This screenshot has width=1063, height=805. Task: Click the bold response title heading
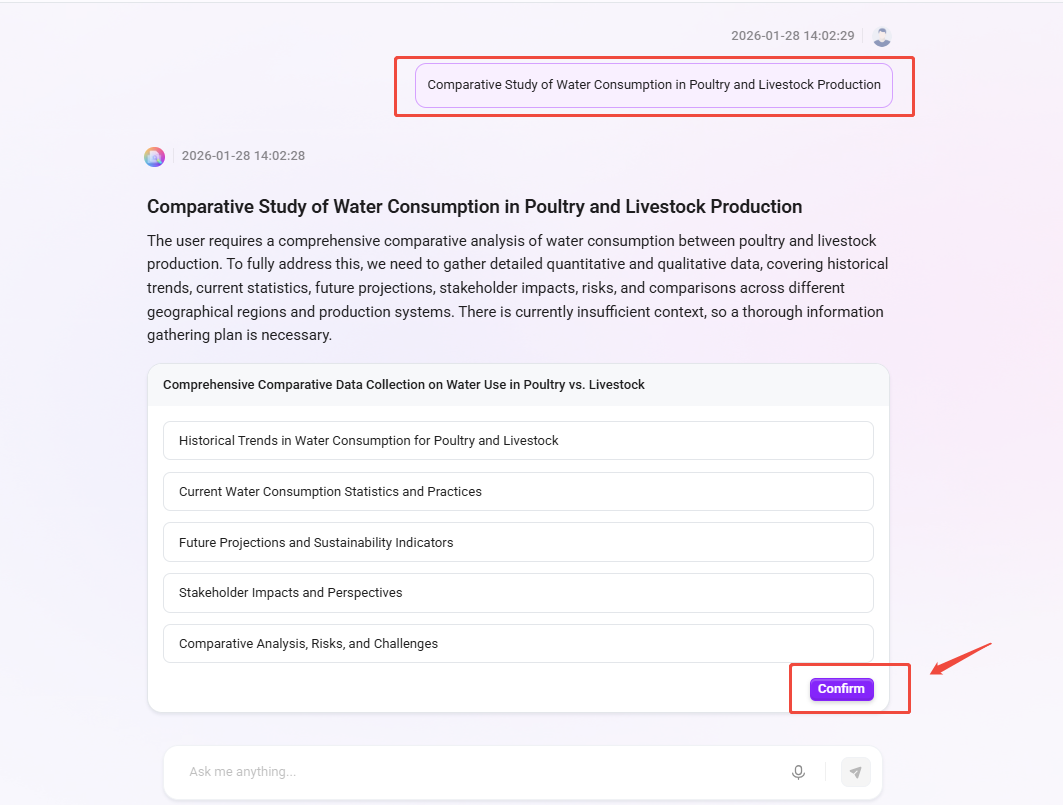click(x=474, y=207)
